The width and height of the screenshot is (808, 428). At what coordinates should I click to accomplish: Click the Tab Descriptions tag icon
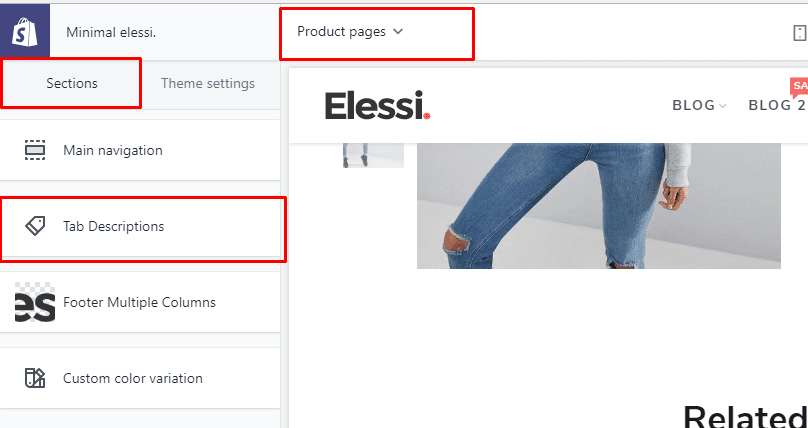[35, 226]
